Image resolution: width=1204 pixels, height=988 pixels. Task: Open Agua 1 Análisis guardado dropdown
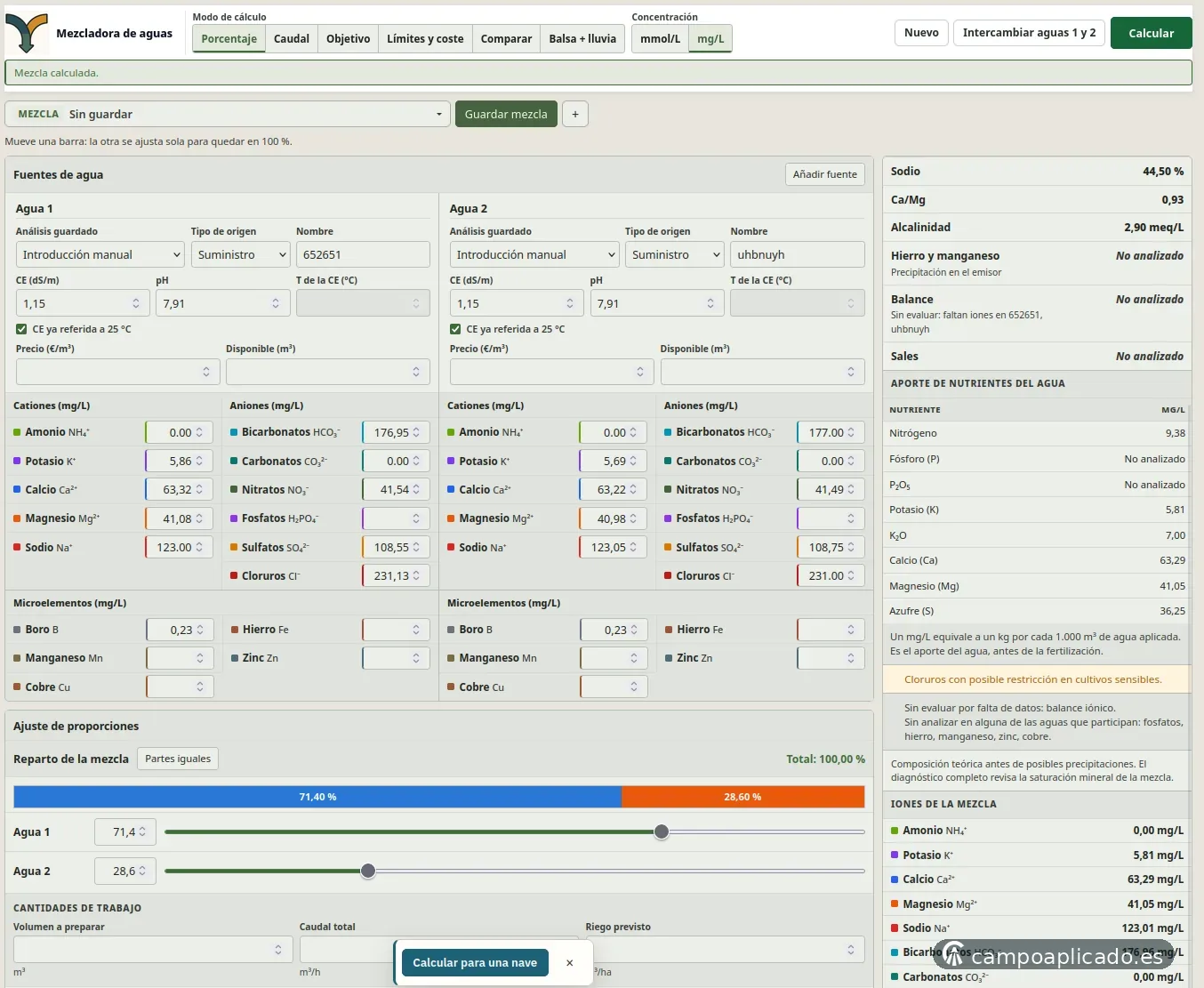(x=100, y=254)
